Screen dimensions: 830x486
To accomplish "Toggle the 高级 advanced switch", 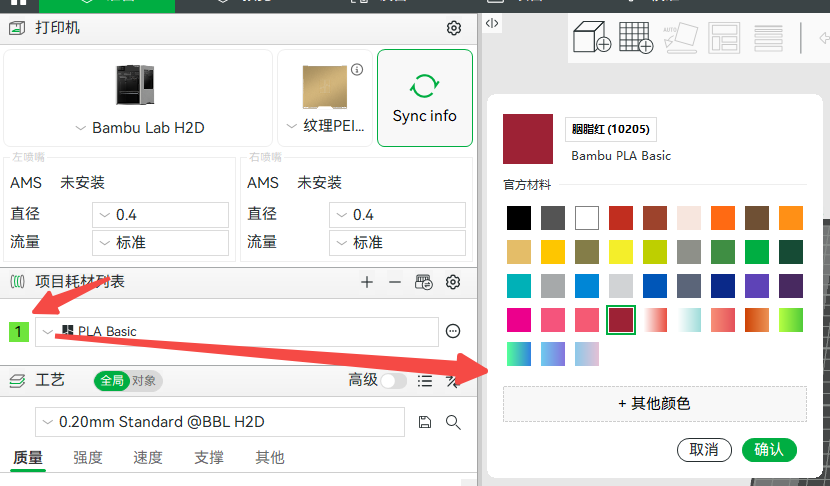I will click(x=393, y=381).
